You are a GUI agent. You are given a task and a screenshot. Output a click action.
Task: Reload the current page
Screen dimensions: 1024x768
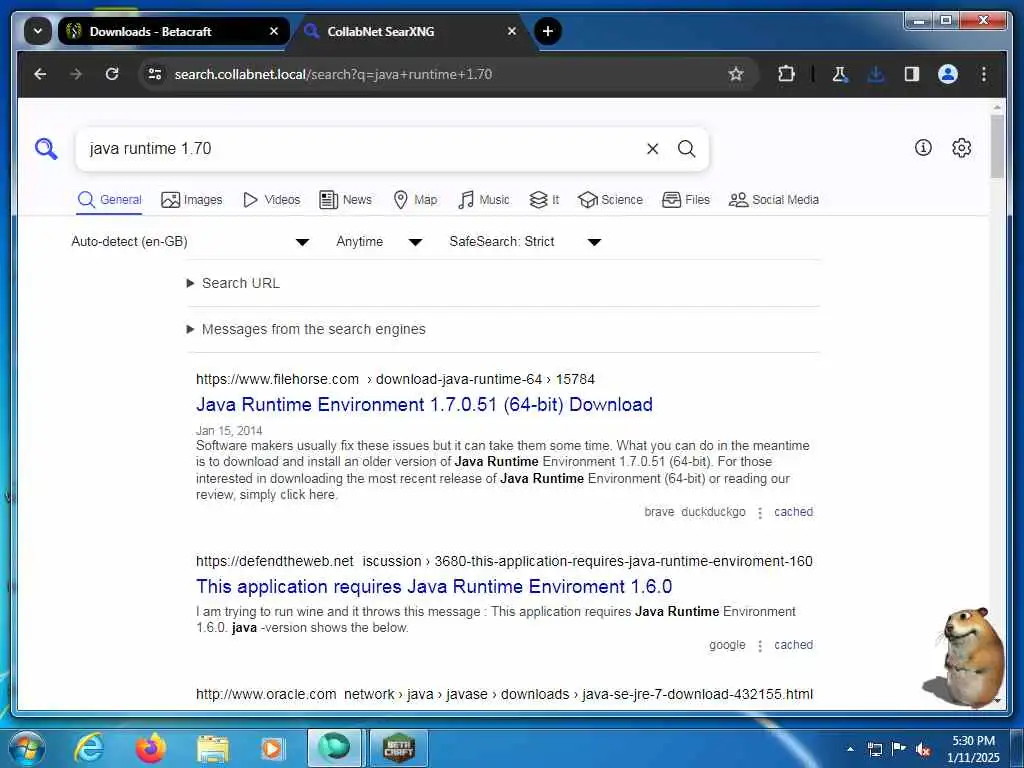tap(112, 74)
